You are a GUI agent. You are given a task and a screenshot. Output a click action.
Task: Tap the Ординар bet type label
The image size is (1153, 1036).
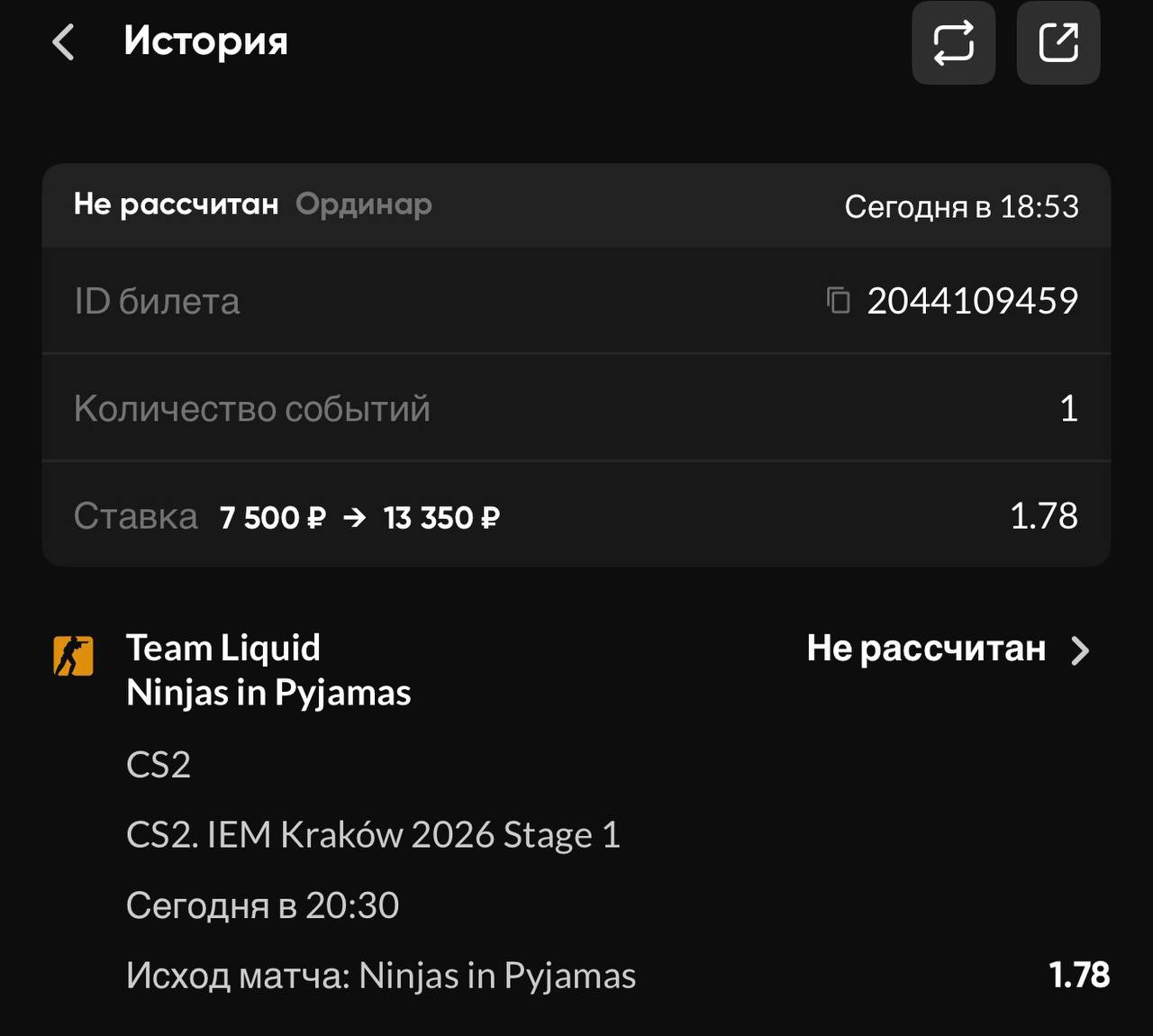[364, 204]
